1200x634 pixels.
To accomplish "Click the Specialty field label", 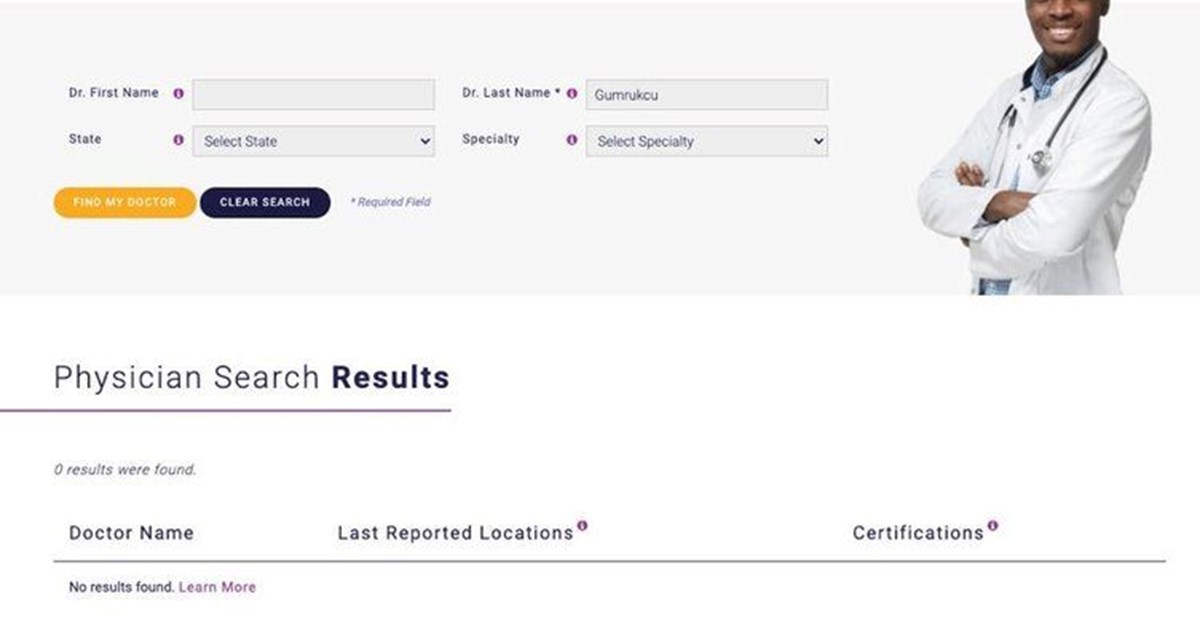I will point(490,139).
